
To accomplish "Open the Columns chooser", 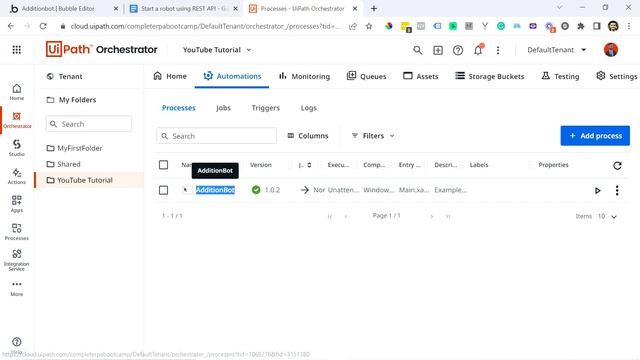I will click(x=308, y=136).
